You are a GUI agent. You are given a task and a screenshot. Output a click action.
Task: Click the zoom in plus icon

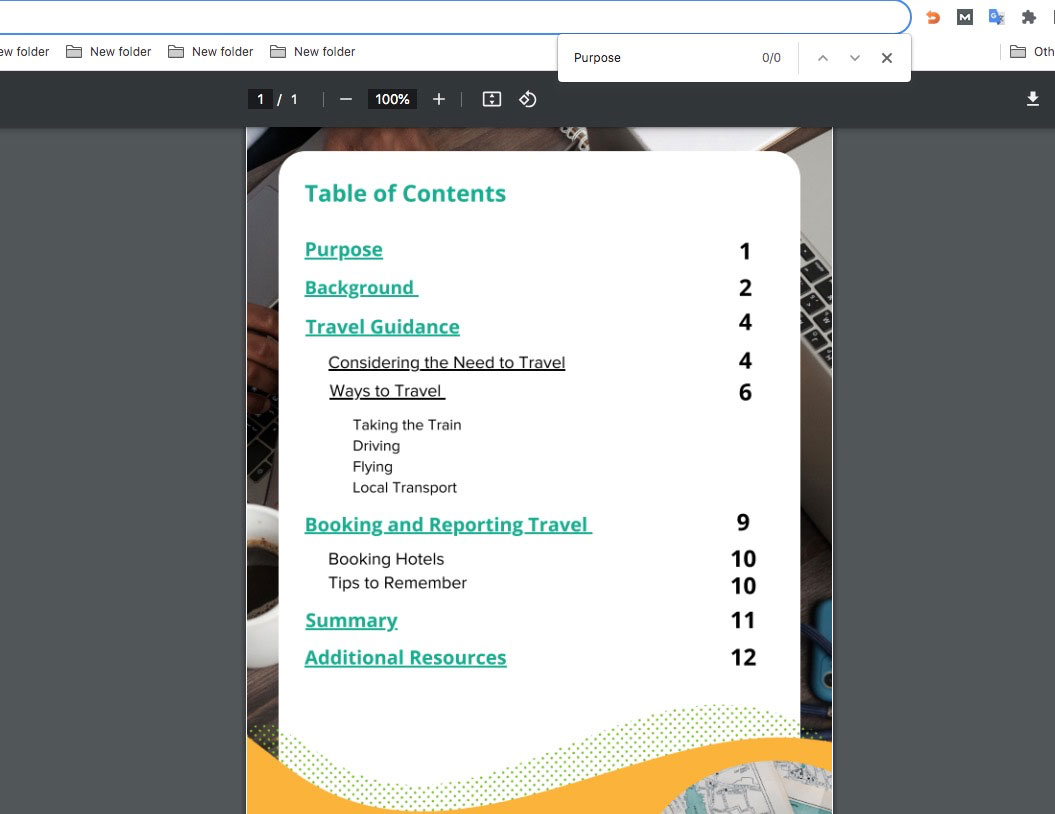[x=439, y=100]
